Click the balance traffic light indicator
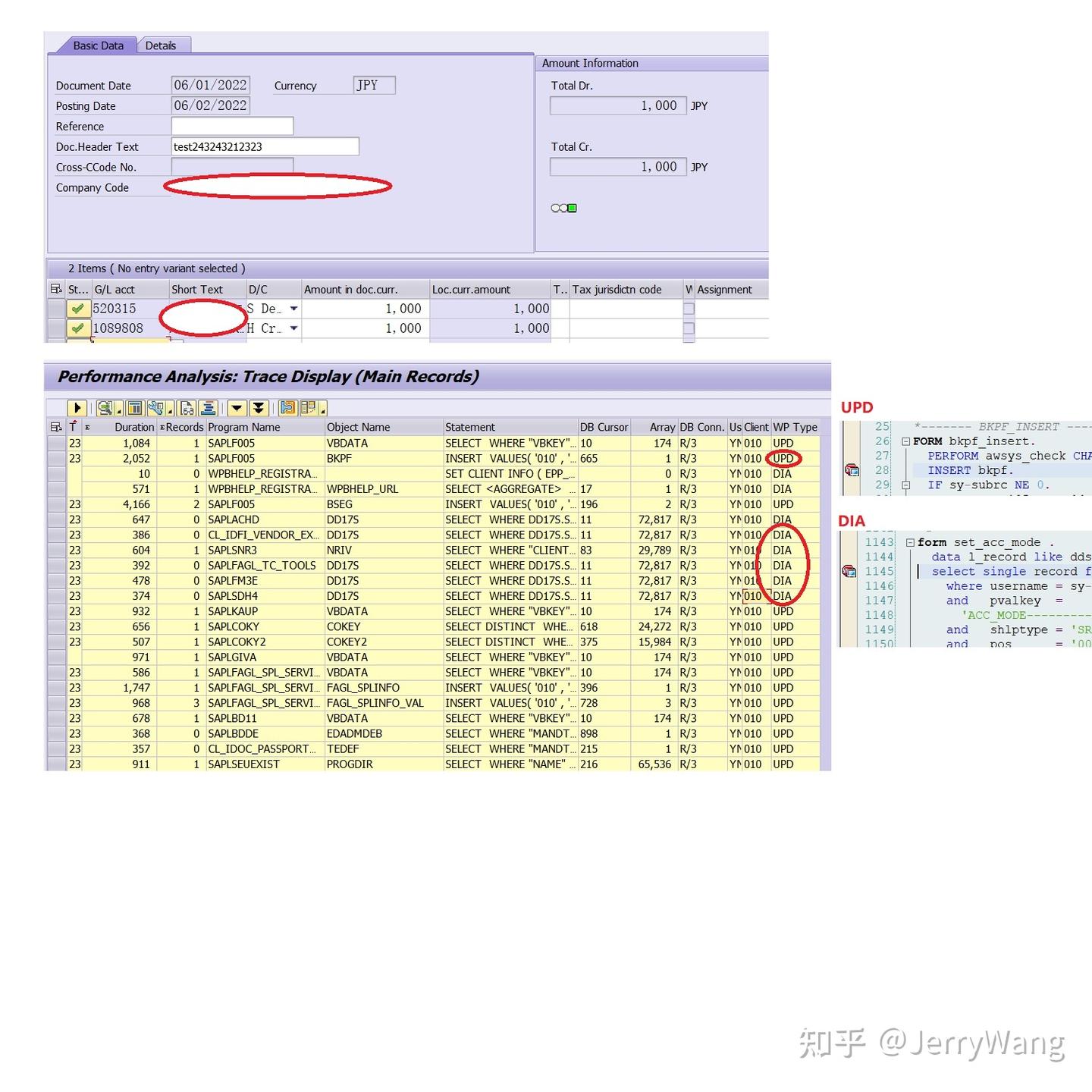 click(563, 208)
